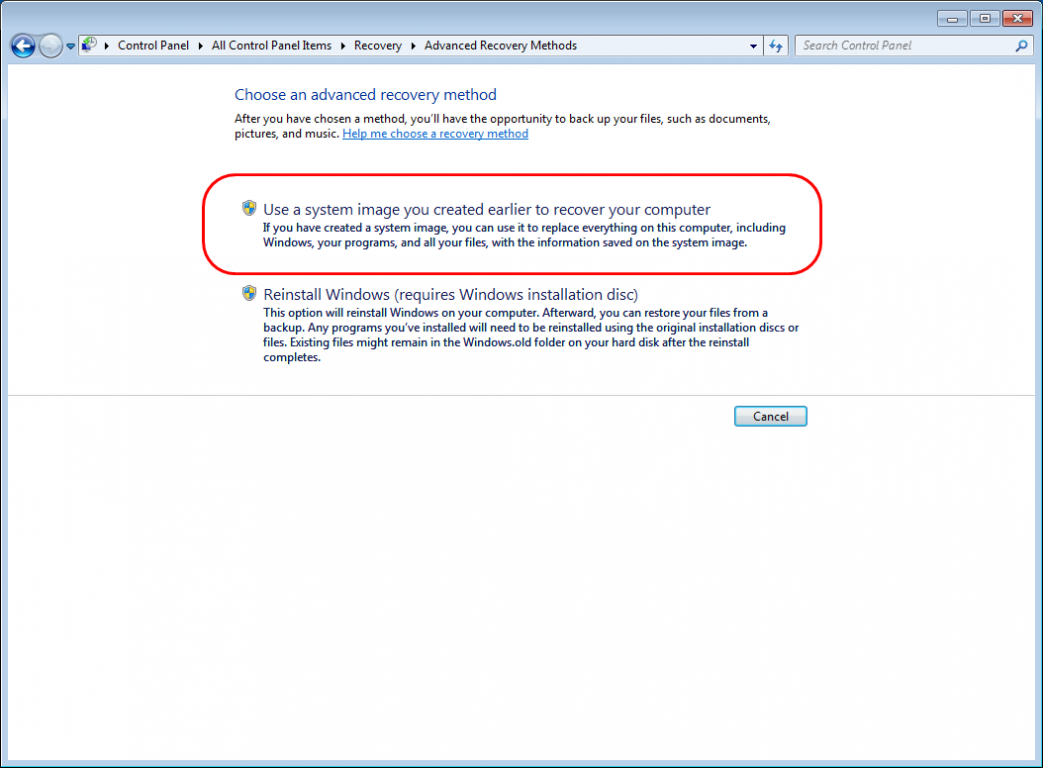Image resolution: width=1043 pixels, height=768 pixels.
Task: Choose Reinstall Windows option
Action: [450, 295]
